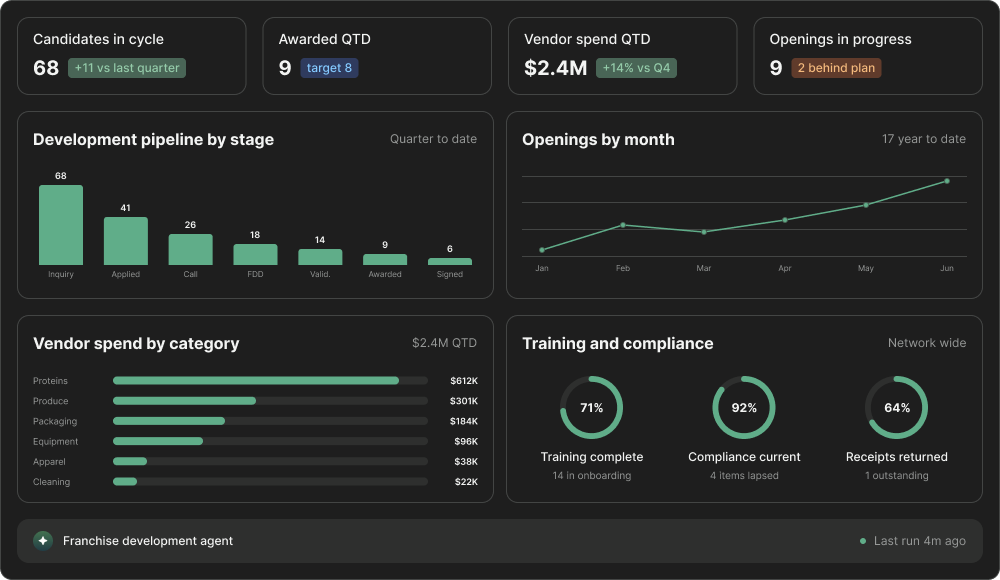Click the Apparel spend progress bar
This screenshot has height=580, width=1000.
(270, 461)
